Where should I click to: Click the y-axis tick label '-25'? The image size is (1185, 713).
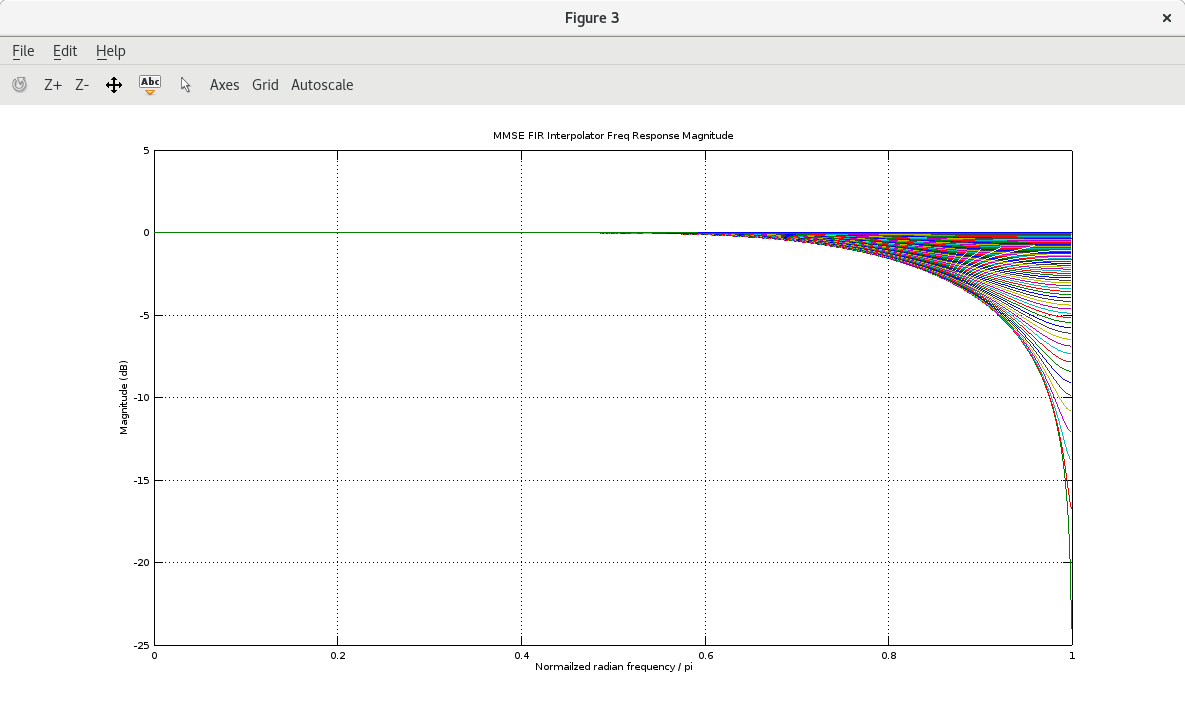[x=142, y=645]
